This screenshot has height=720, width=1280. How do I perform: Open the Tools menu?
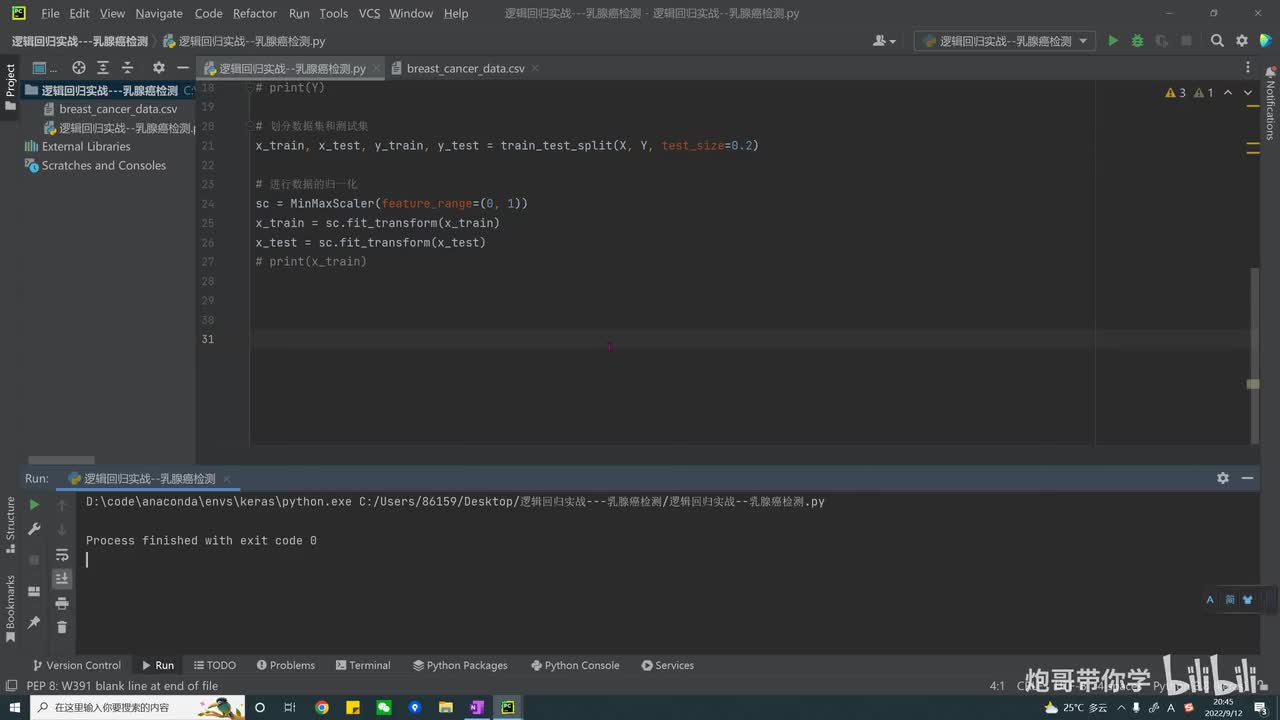(334, 13)
